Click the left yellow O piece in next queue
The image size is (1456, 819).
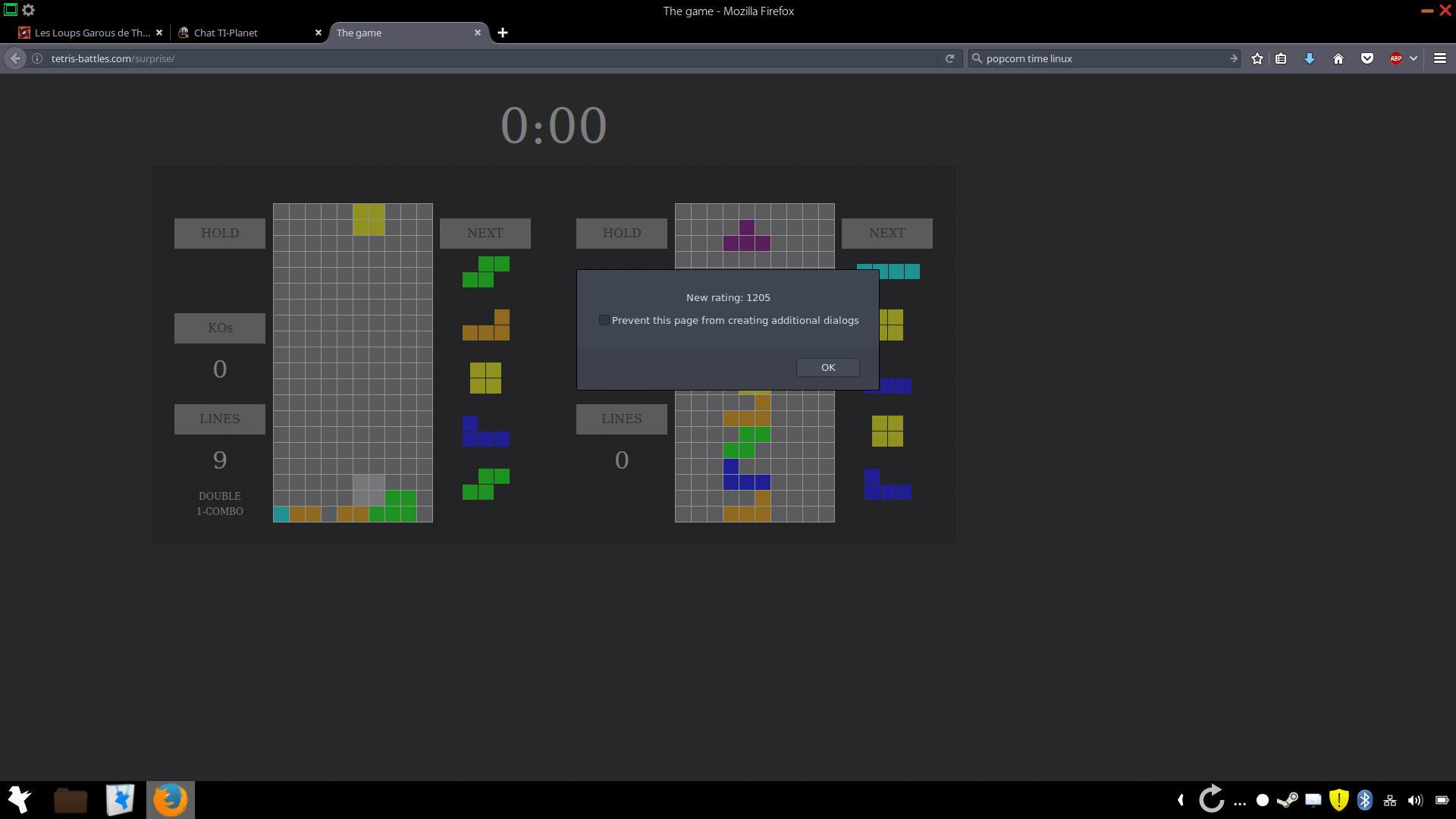(485, 378)
